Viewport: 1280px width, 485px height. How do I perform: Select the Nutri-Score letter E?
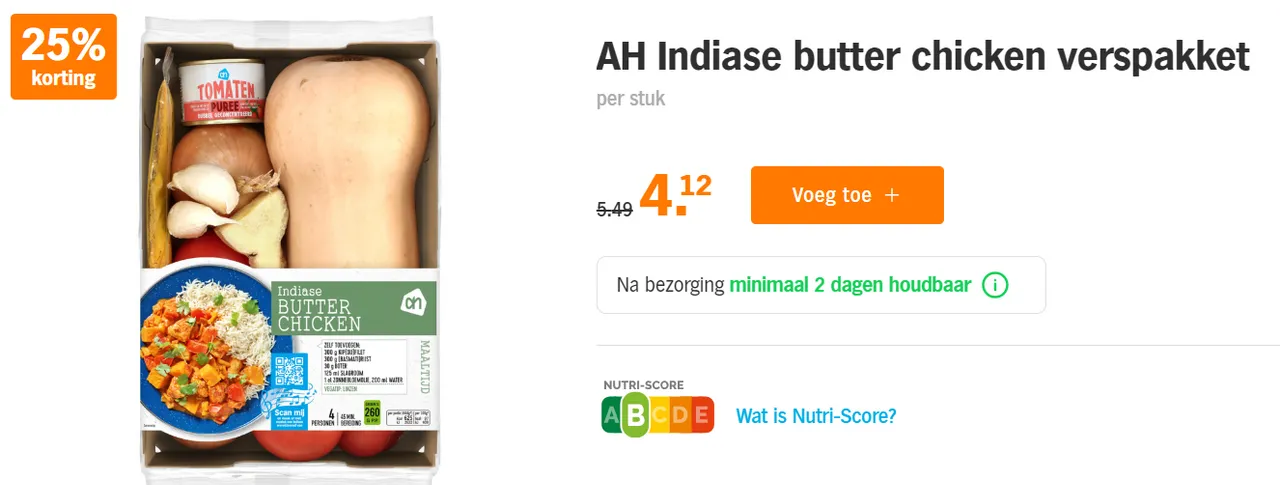pos(703,416)
